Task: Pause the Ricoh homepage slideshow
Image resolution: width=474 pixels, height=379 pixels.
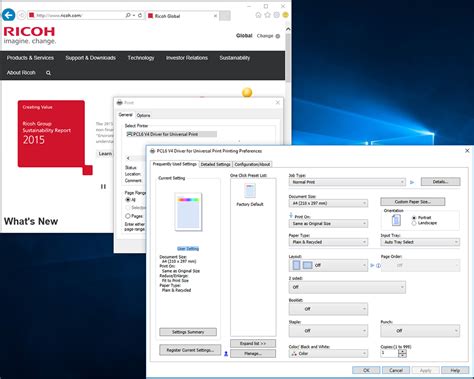Action: [x=103, y=187]
